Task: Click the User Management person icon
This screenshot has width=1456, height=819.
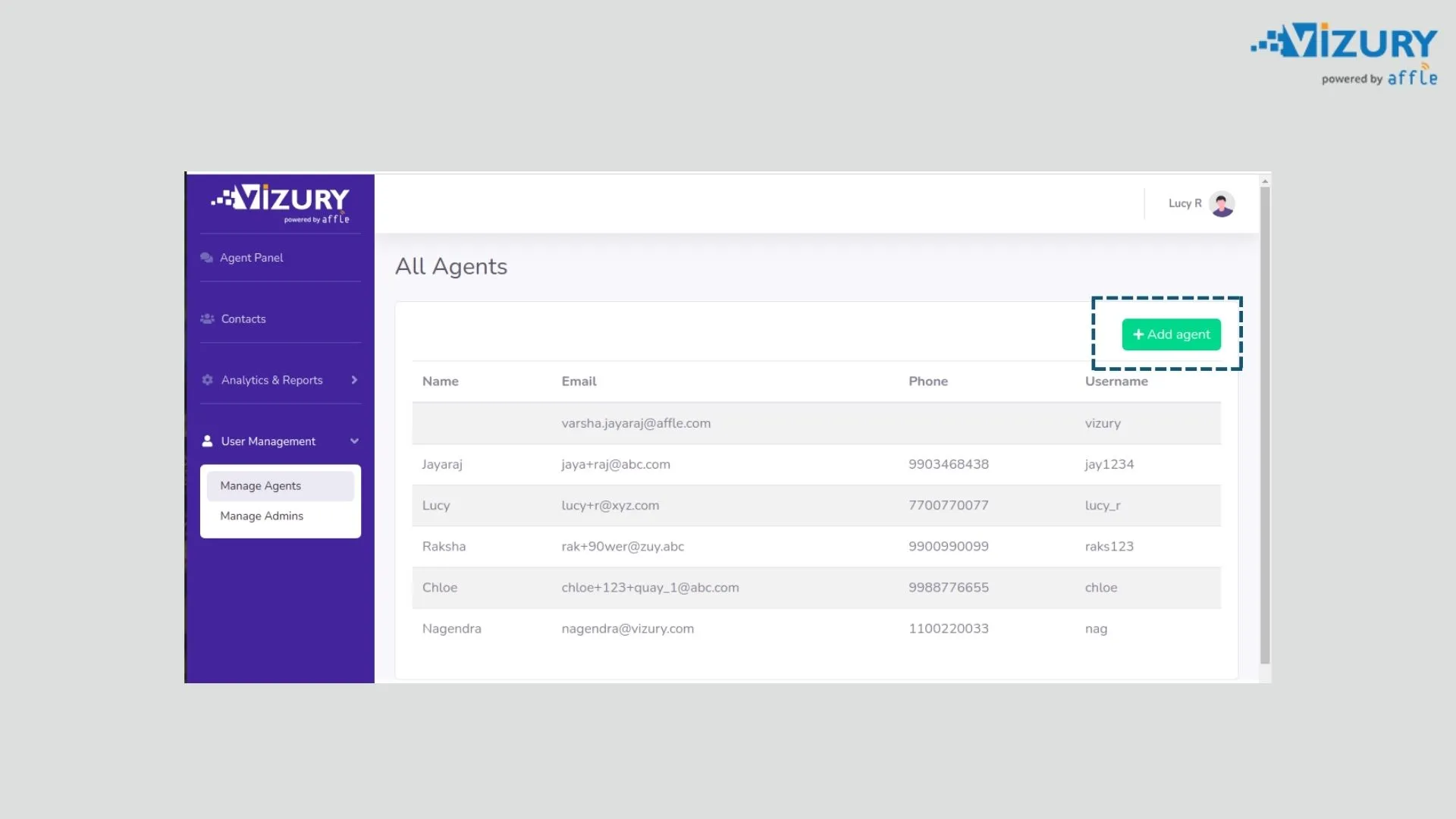Action: tap(207, 441)
